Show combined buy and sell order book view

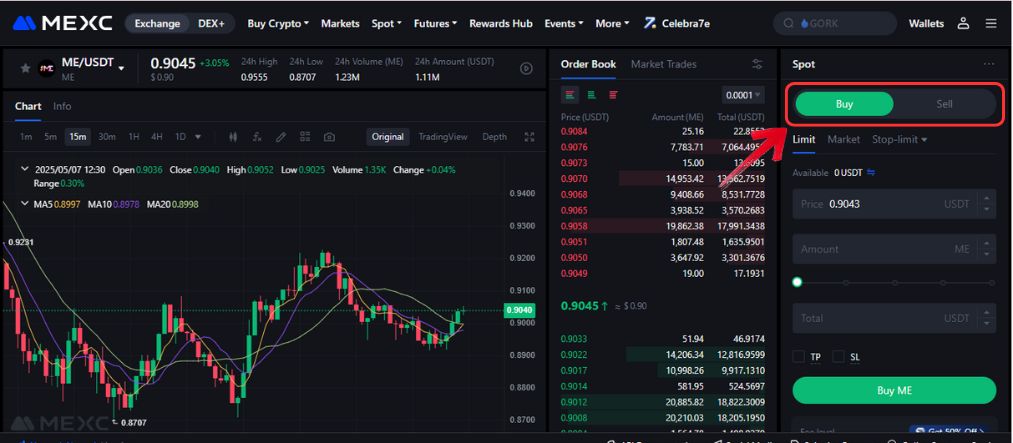(x=570, y=95)
